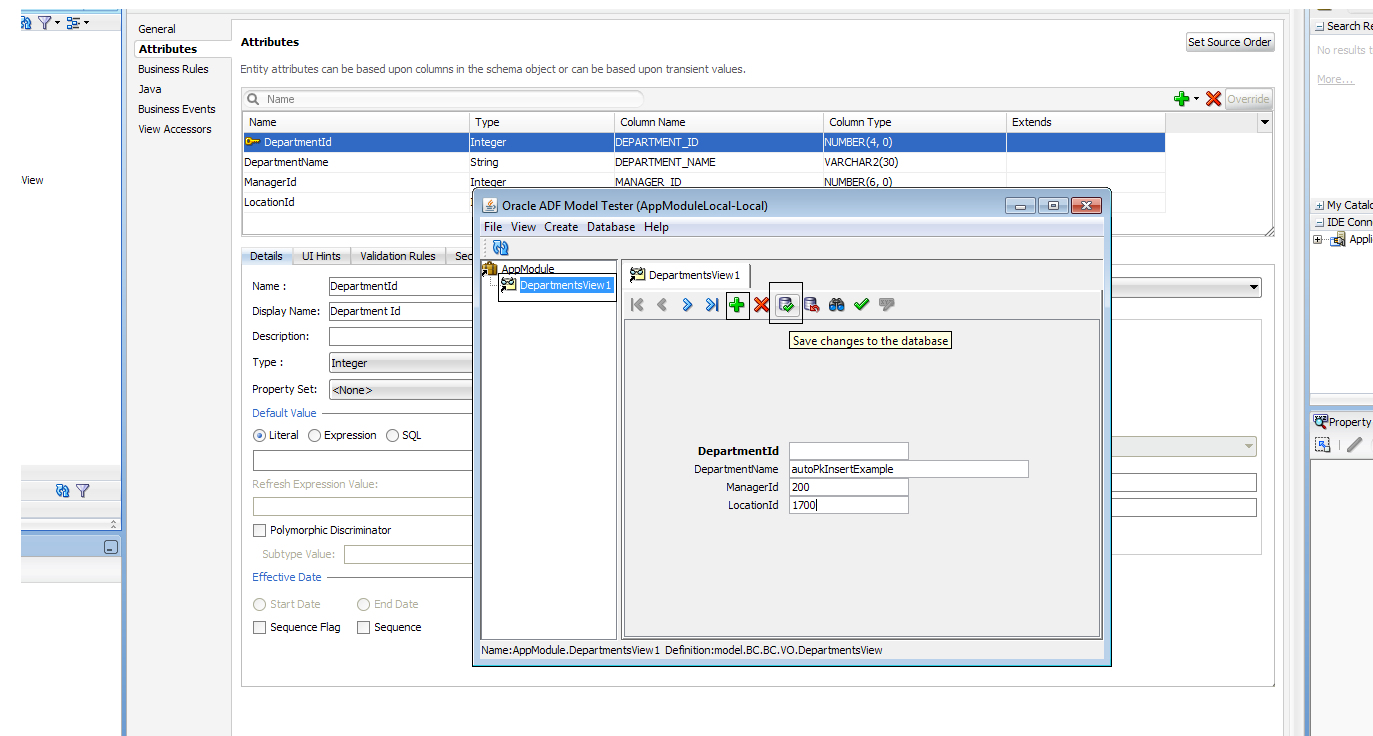Image resolution: width=1373 pixels, height=736 pixels.
Task: Open the binoculars find icon
Action: coord(836,305)
